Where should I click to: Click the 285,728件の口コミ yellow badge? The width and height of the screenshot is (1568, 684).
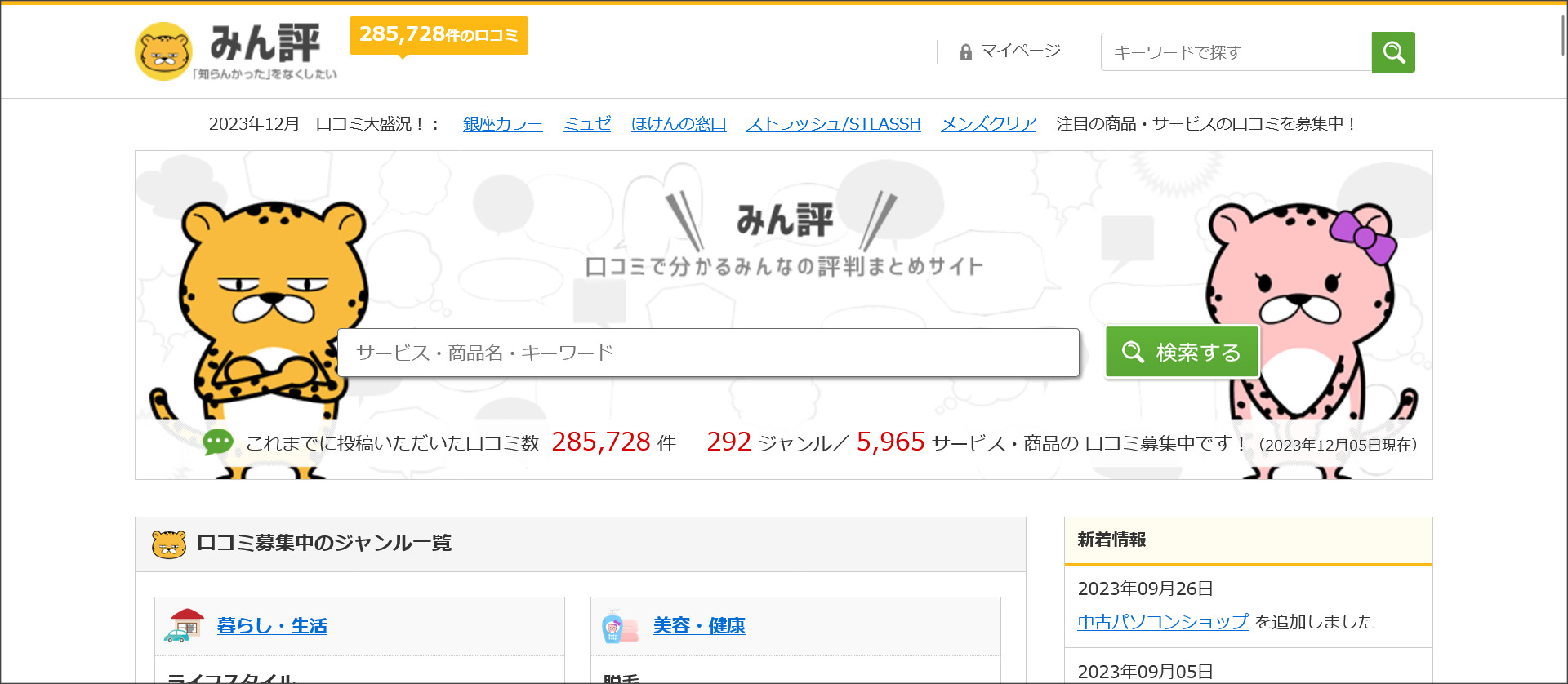[439, 35]
